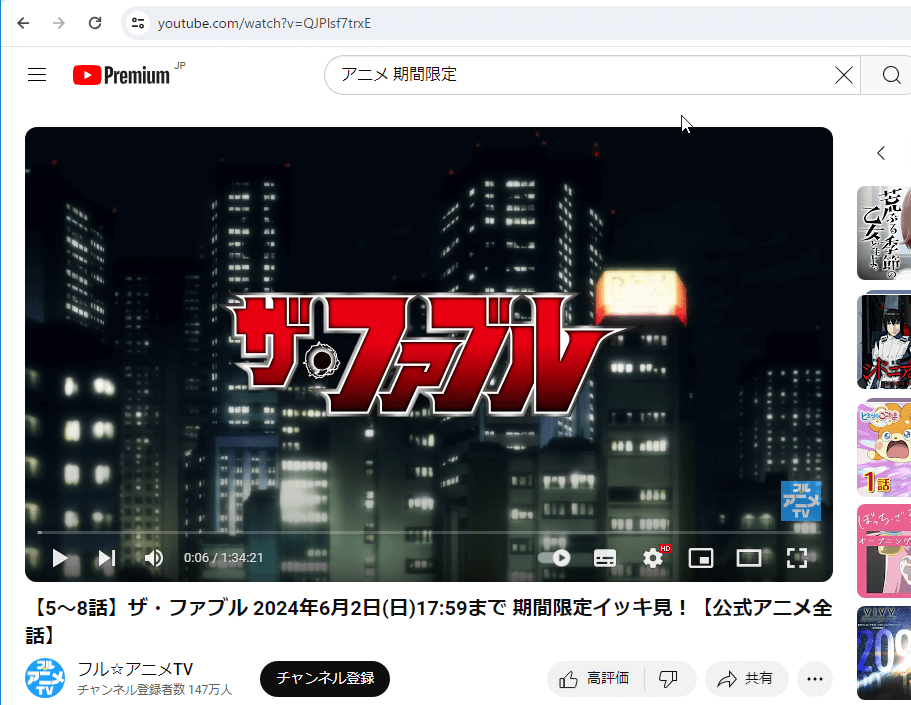Collapse sidebar with left chevron

pos(881,153)
